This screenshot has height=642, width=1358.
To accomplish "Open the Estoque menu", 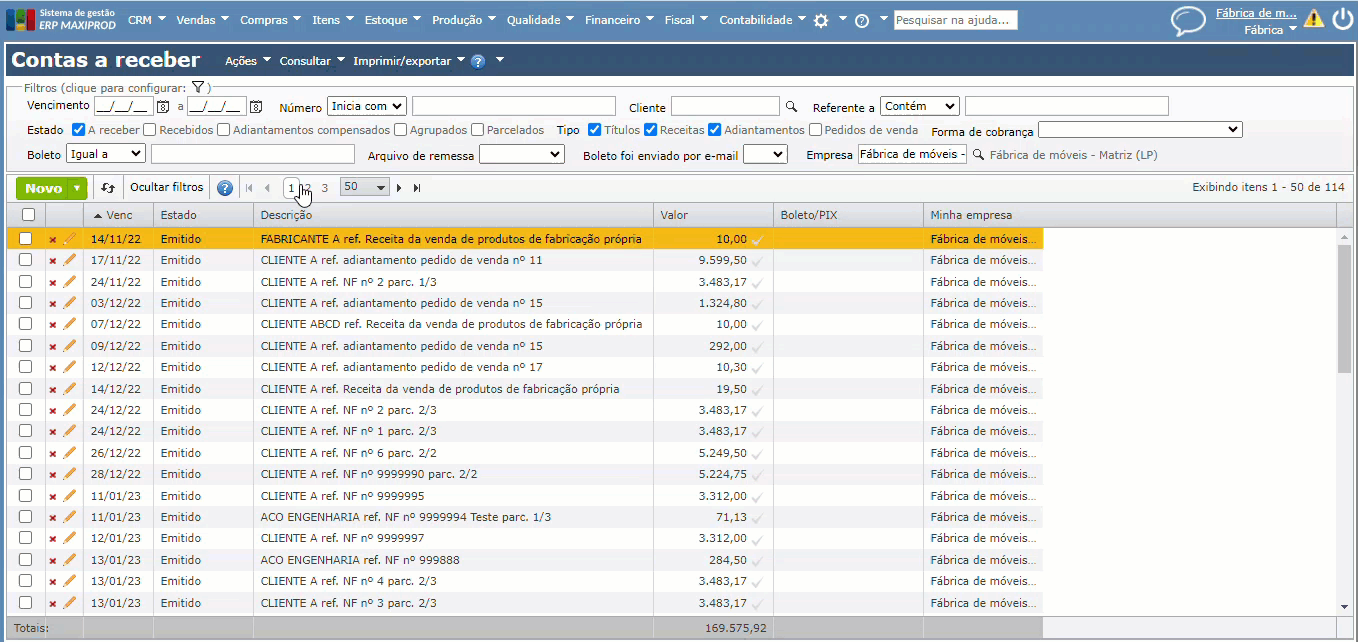I will click(x=386, y=20).
